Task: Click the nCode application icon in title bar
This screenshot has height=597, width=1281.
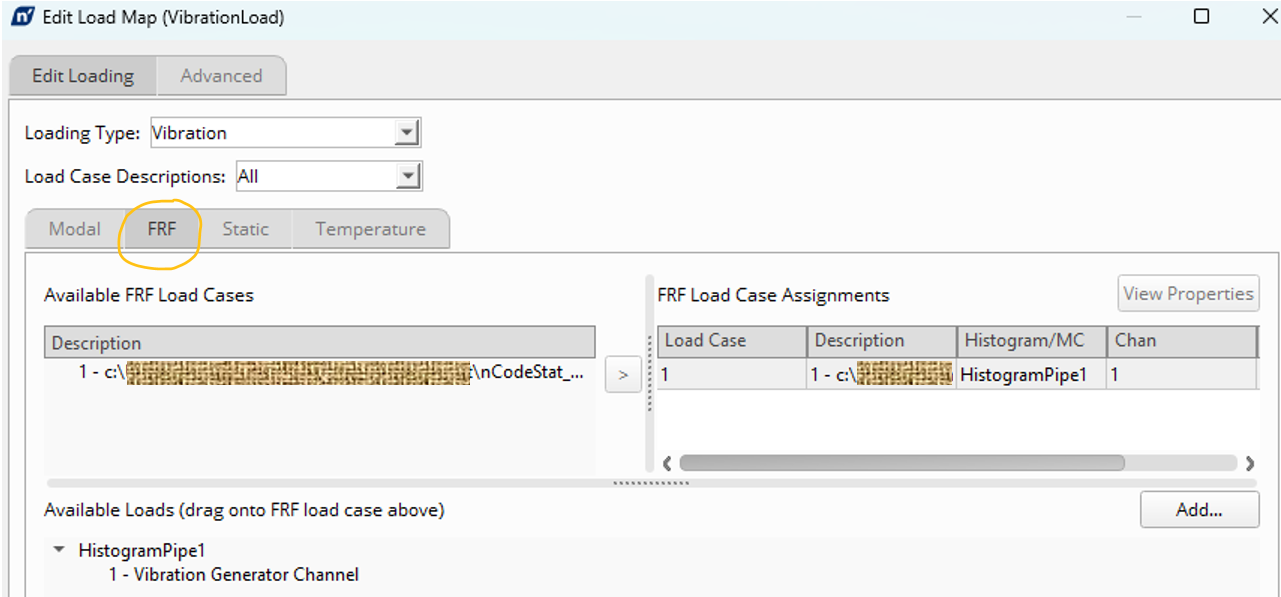Action: pos(22,18)
